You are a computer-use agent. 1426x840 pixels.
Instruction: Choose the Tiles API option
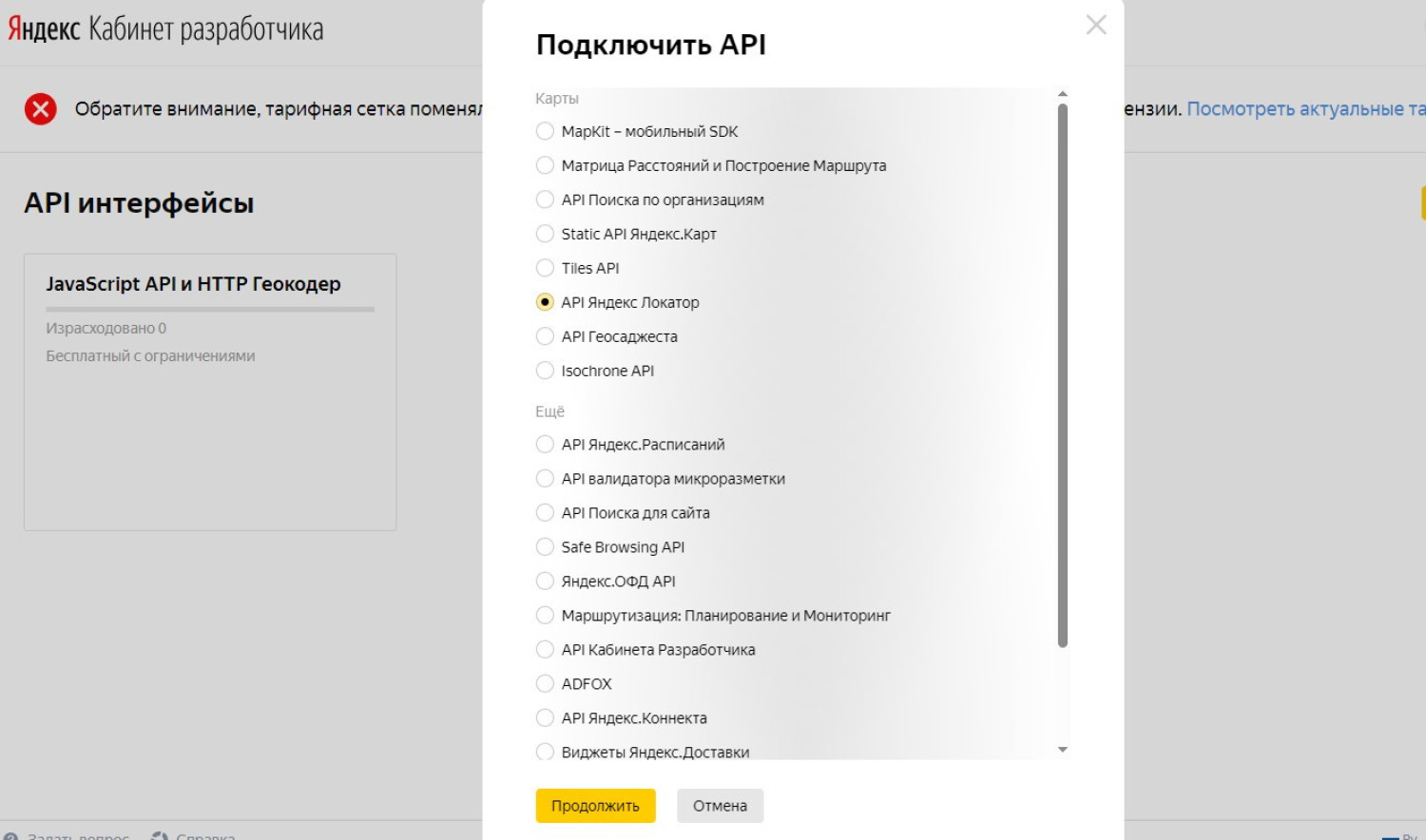(x=545, y=268)
